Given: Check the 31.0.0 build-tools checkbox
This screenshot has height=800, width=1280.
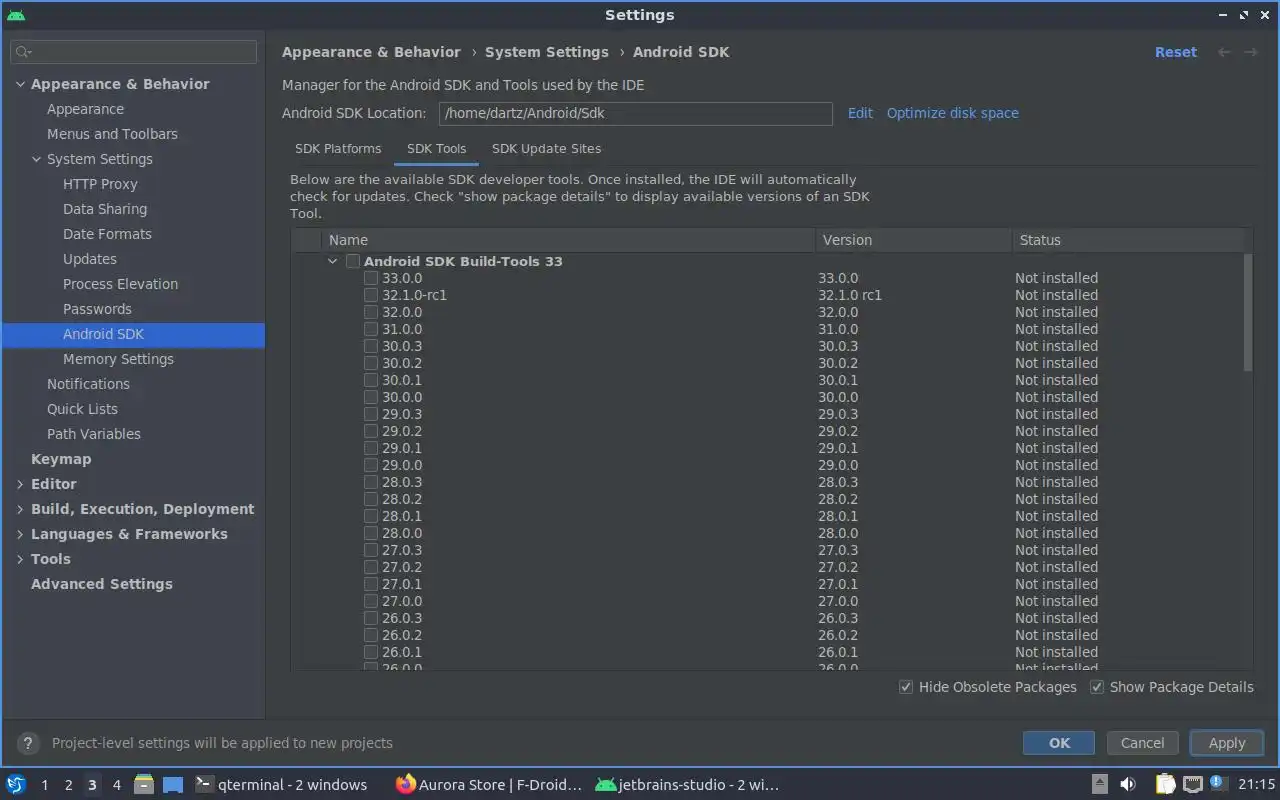Looking at the screenshot, I should (x=371, y=329).
